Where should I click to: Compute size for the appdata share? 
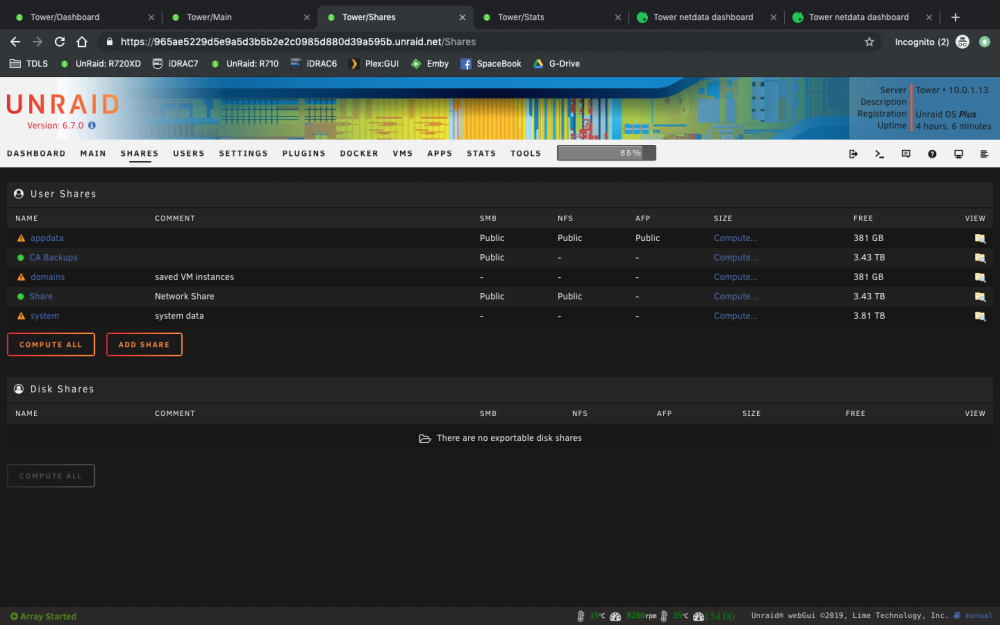pyautogui.click(x=735, y=238)
